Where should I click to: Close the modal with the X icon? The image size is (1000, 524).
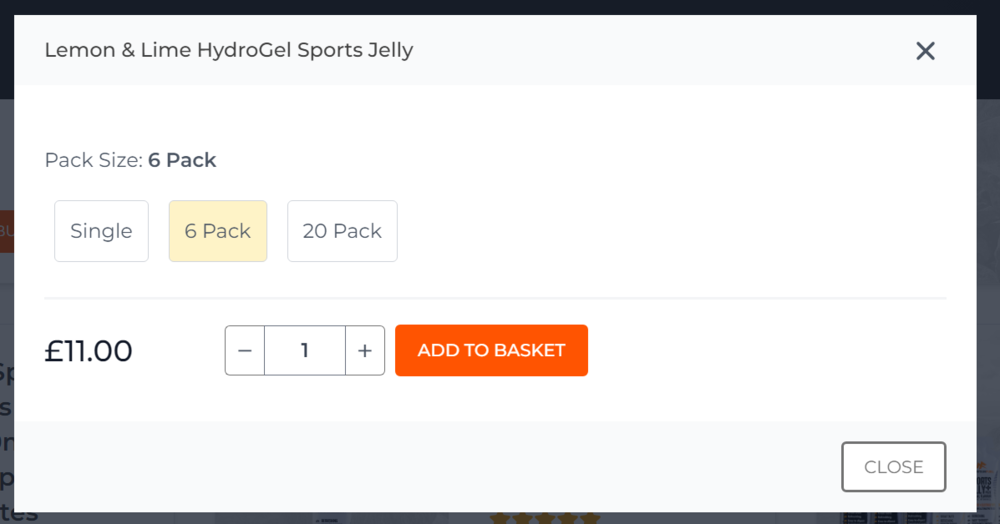(x=925, y=51)
